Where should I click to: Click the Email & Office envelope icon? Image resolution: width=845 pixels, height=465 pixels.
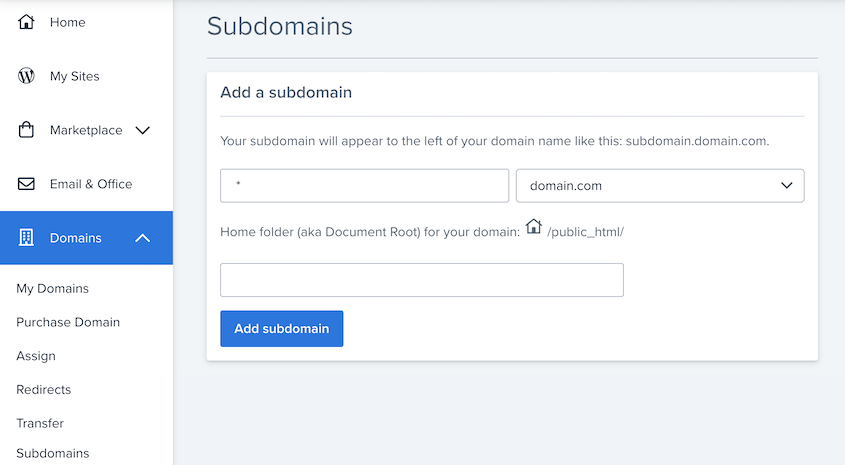click(x=26, y=184)
